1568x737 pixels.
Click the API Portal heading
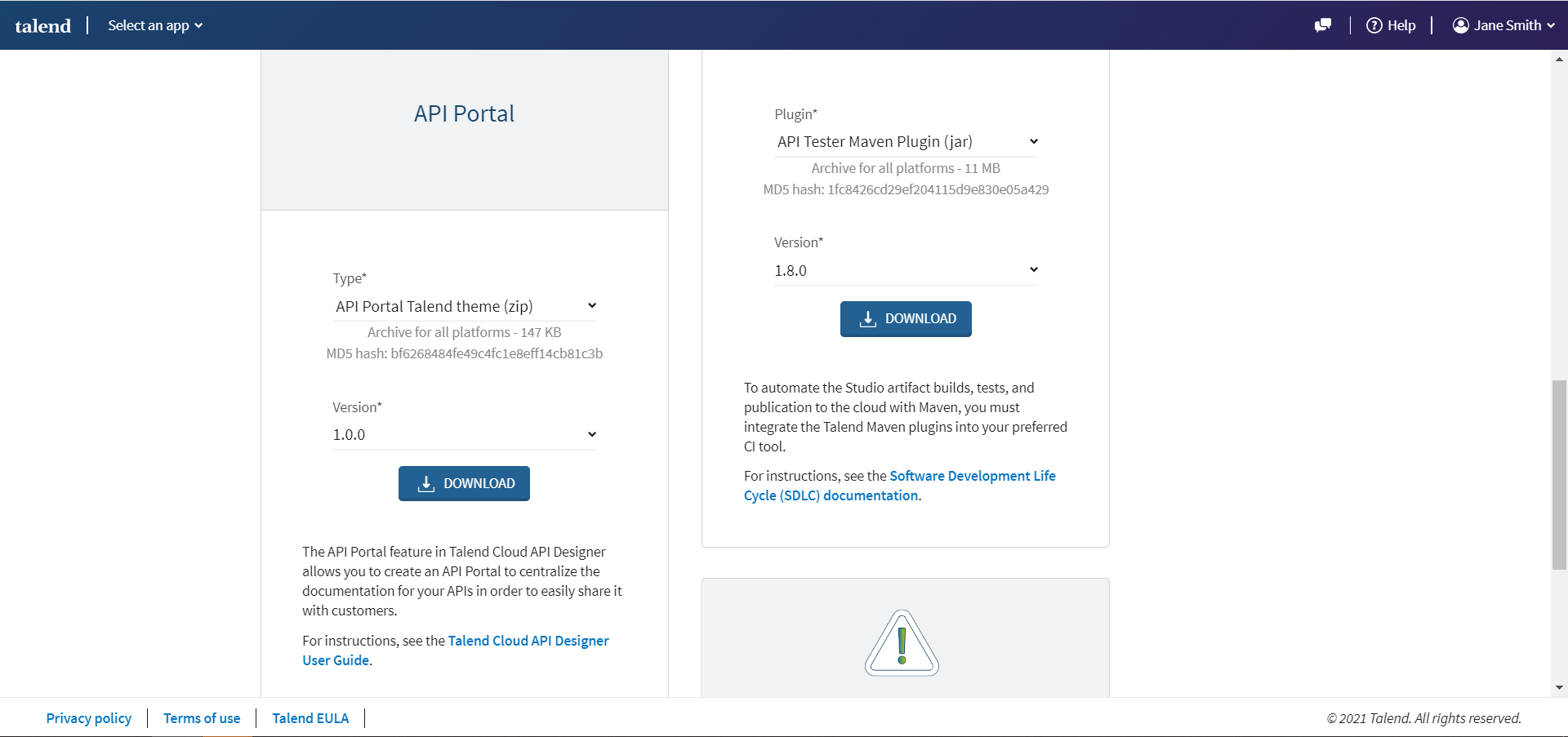click(464, 113)
